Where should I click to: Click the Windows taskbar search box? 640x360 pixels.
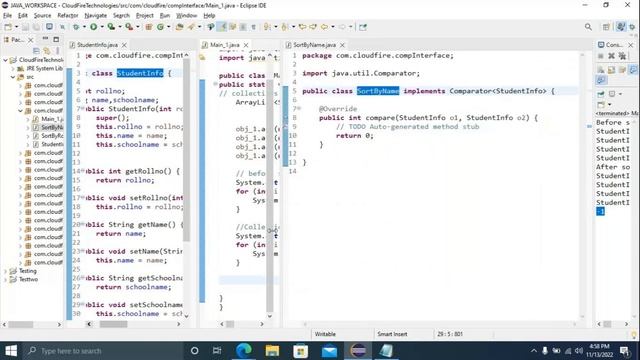click(102, 351)
